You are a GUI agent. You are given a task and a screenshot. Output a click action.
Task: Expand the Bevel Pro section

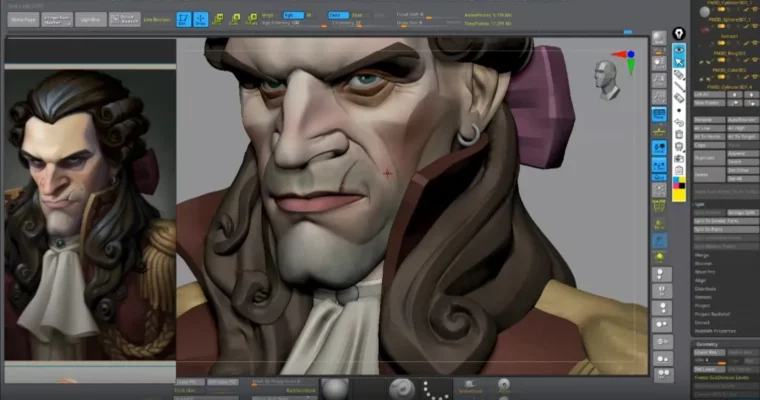pyautogui.click(x=705, y=272)
